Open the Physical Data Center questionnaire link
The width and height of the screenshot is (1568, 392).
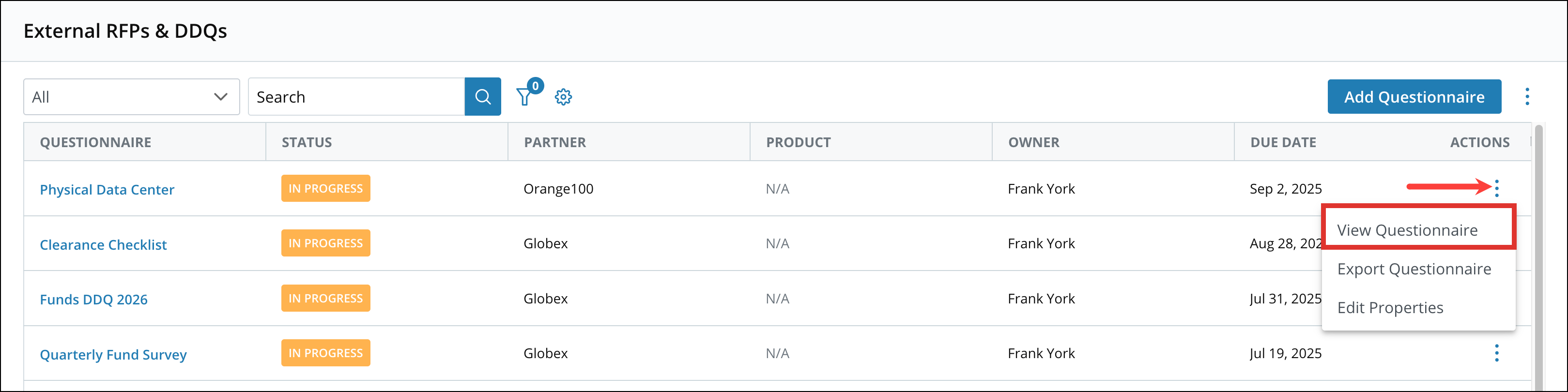coord(107,190)
